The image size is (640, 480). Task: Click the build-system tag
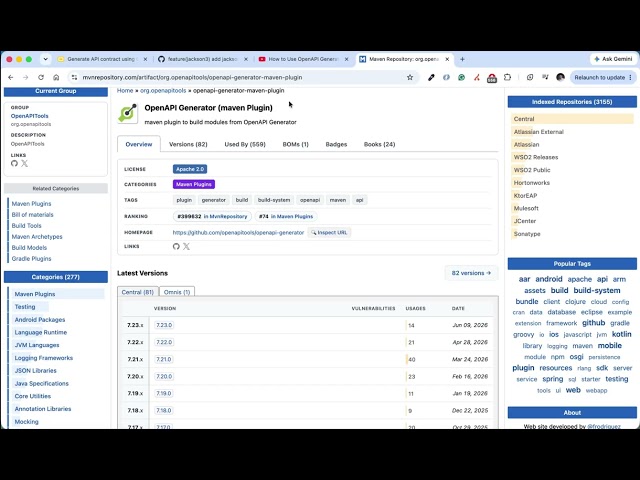[274, 200]
